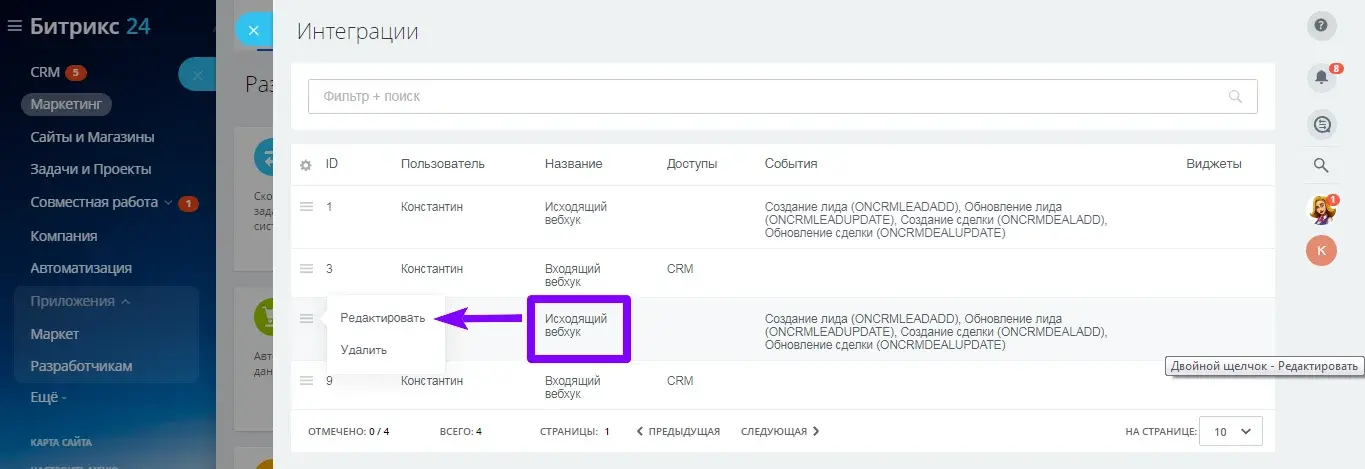Click the search magnifier in the right panel
This screenshot has width=1365, height=469.
point(1321,165)
